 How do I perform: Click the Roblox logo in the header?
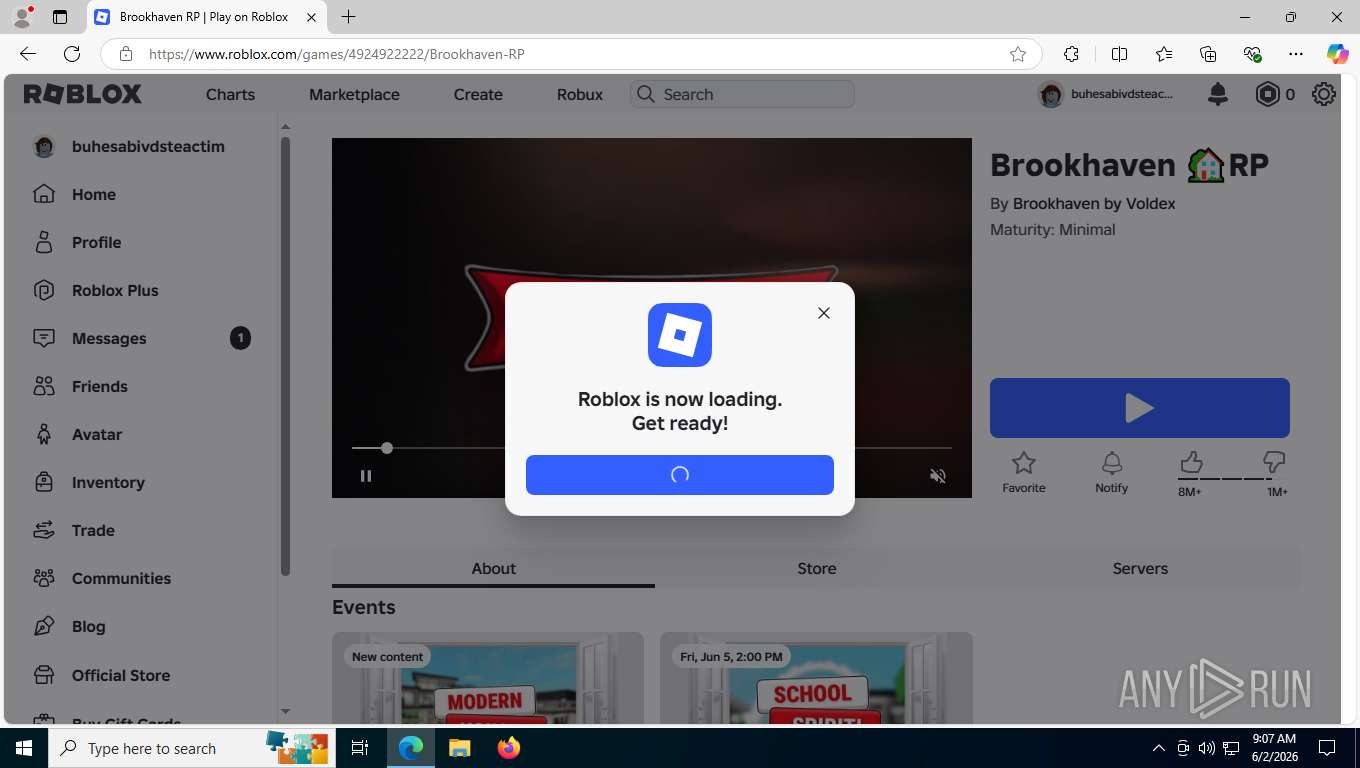(83, 94)
